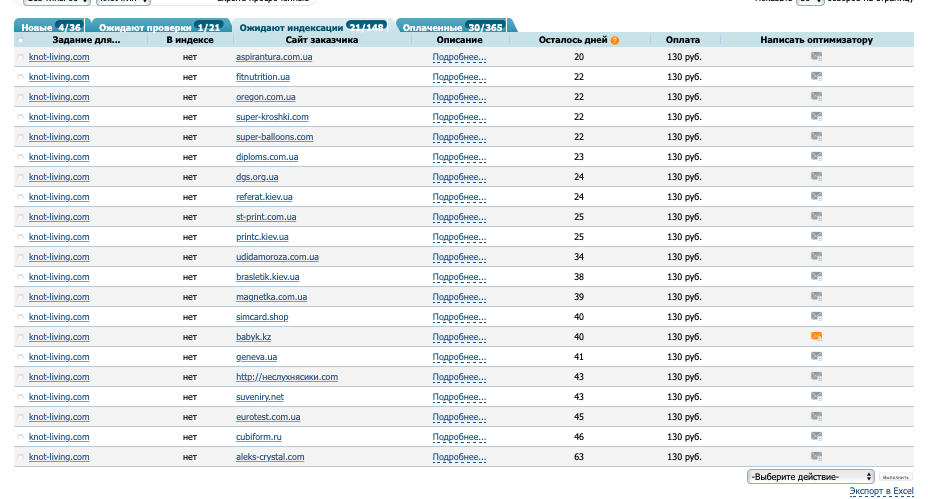
Task: Tick checkbox for printc.kiev.ua row
Action: pyautogui.click(x=21, y=237)
